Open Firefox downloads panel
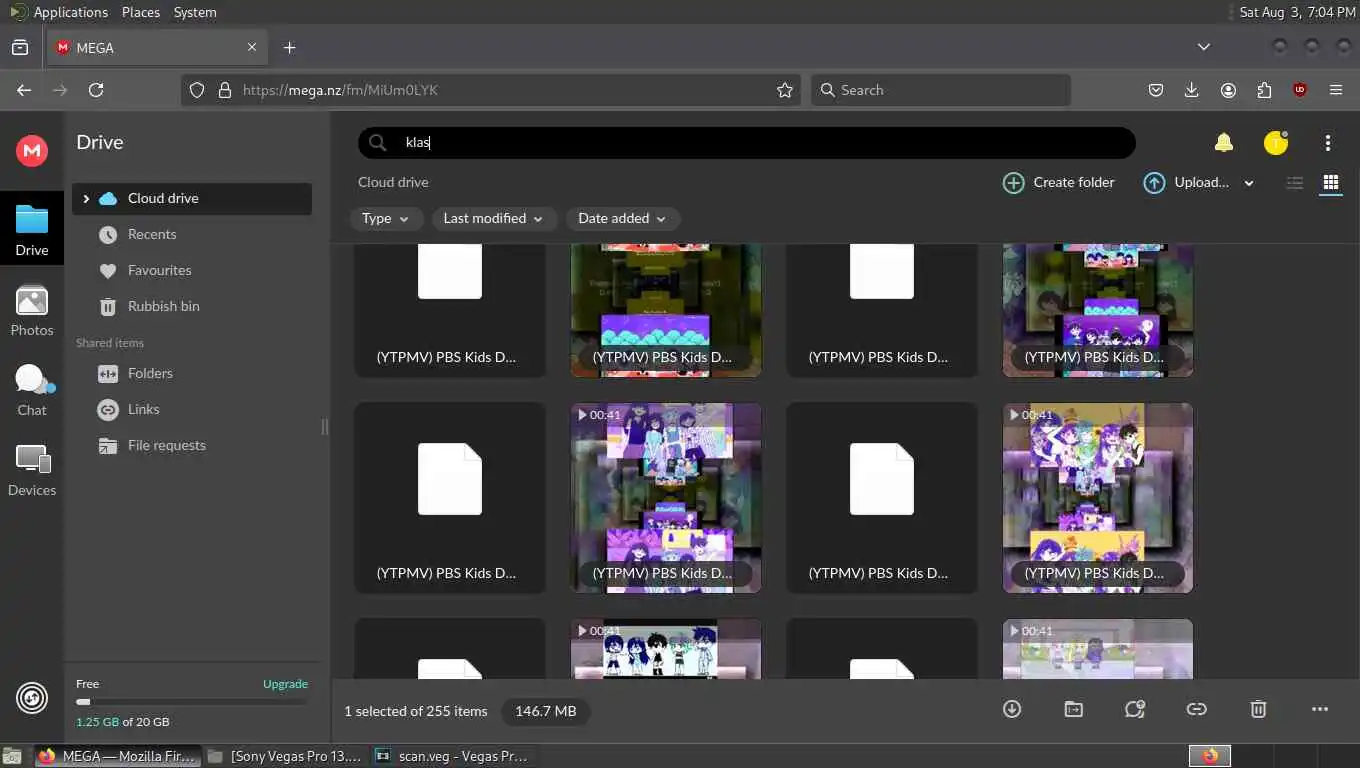Viewport: 1360px width, 768px height. pos(1191,90)
